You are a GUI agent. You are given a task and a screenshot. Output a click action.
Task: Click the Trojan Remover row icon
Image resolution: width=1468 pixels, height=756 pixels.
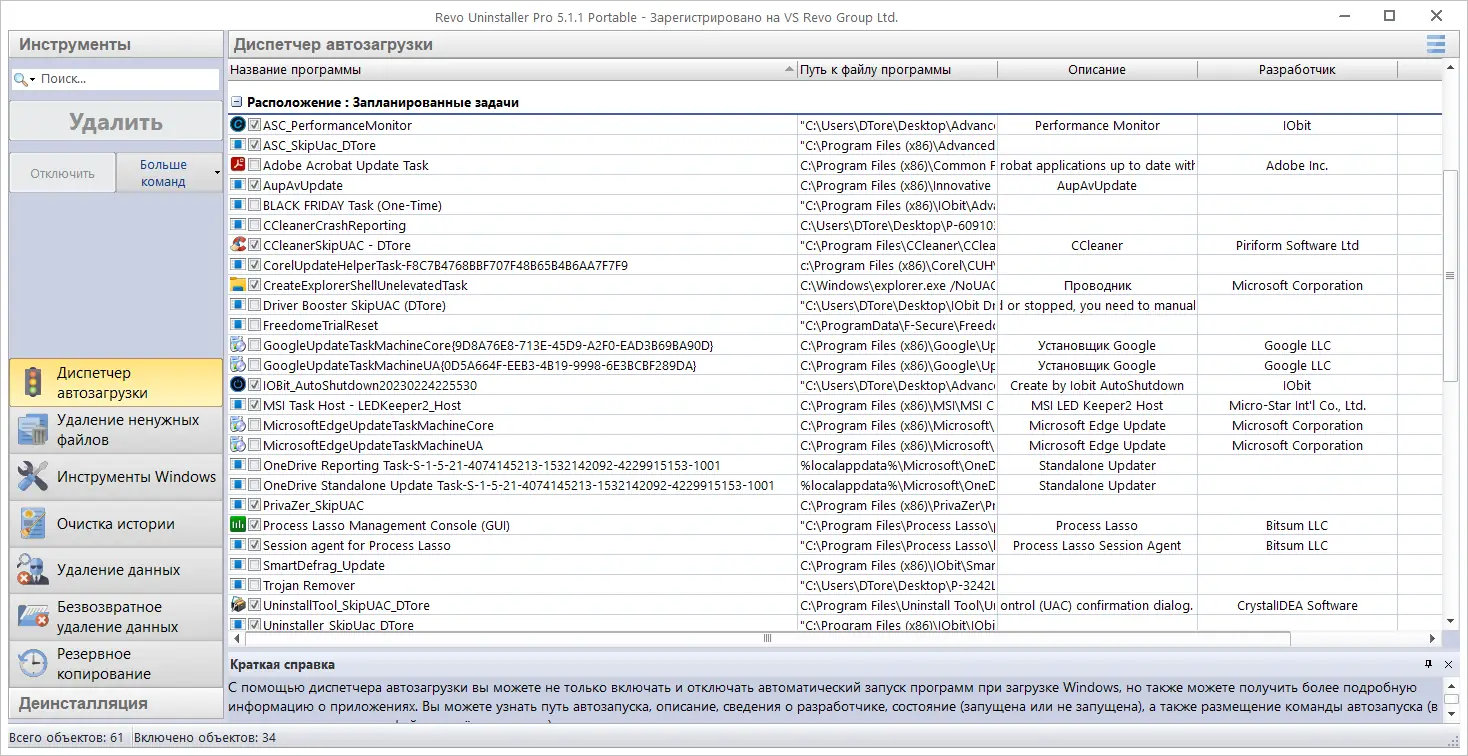pyautogui.click(x=238, y=585)
